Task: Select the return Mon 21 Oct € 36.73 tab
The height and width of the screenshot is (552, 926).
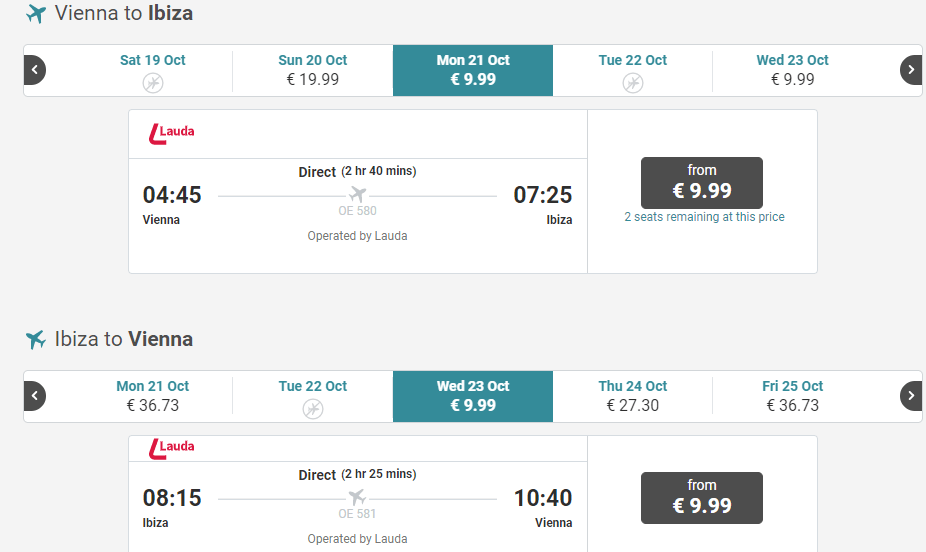Action: [x=153, y=396]
